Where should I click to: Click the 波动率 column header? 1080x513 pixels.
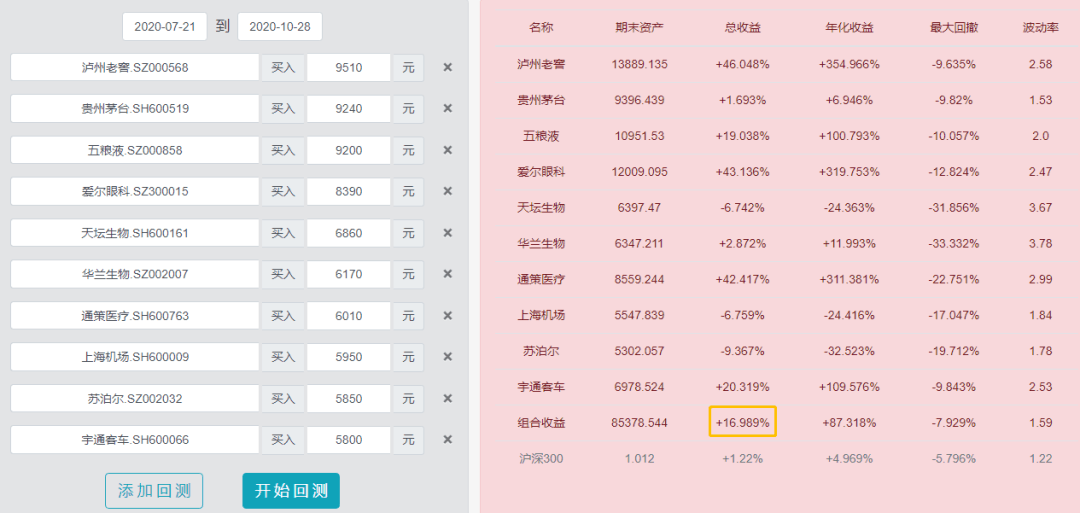[x=1041, y=28]
